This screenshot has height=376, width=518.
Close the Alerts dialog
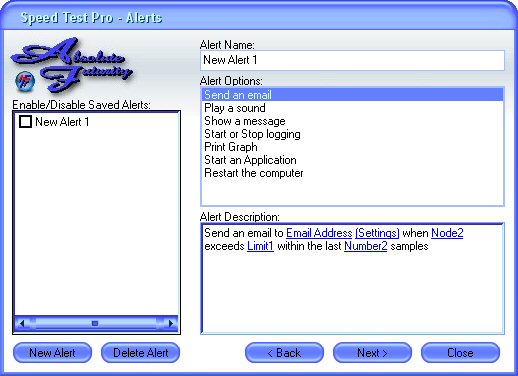[460, 353]
